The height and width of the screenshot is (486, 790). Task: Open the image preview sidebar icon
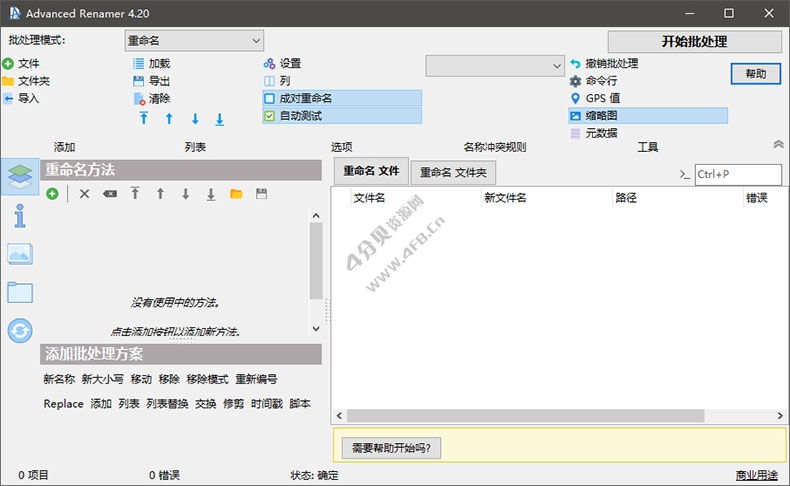tap(20, 254)
